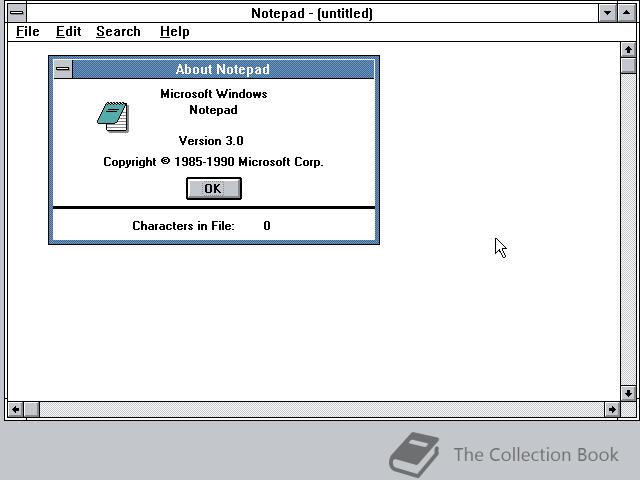Minimize the Notepad window
This screenshot has width=640, height=480.
(x=607, y=13)
